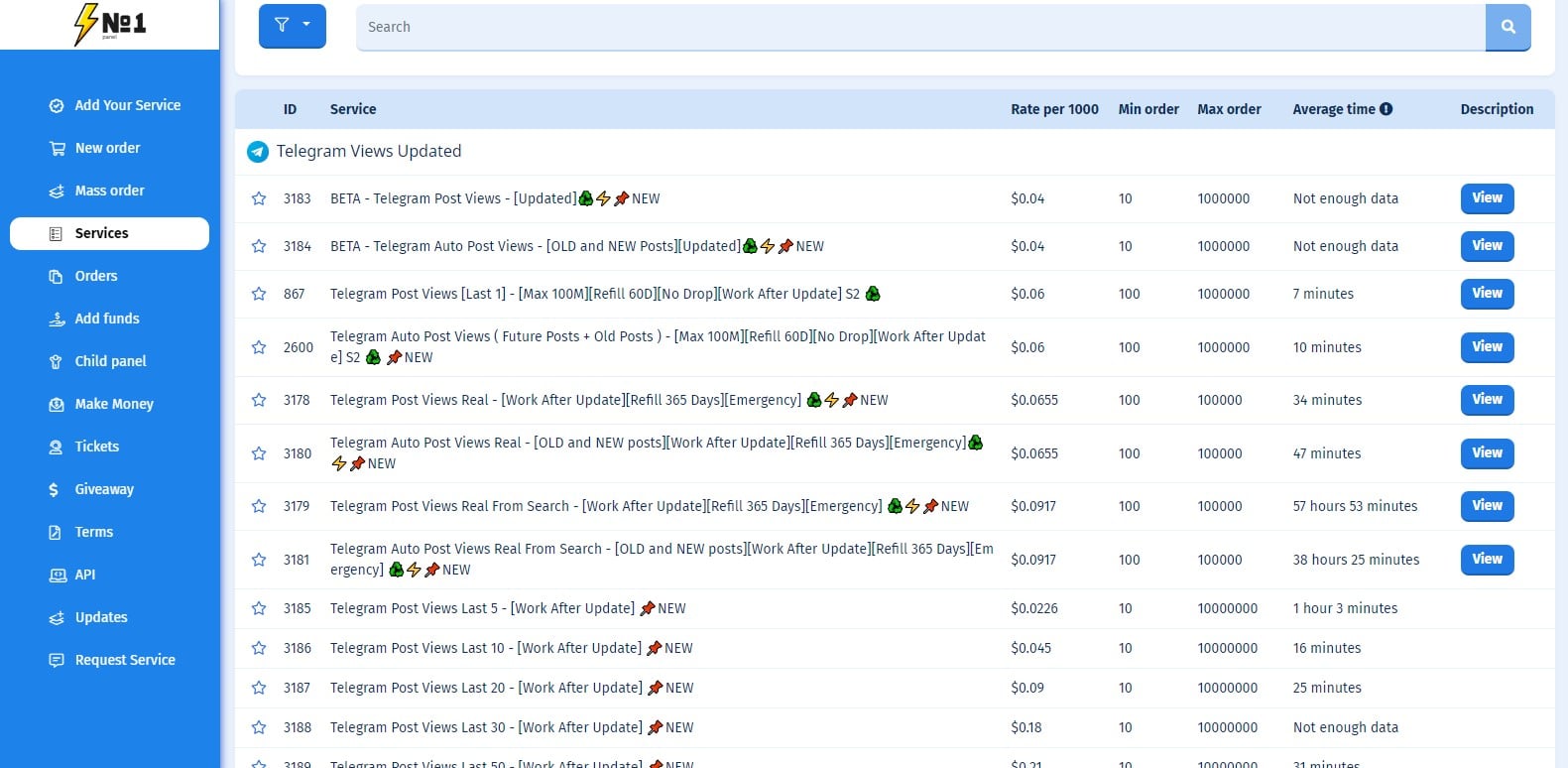Screen dimensions: 1568x768
Task: Select the Request Service sidebar item
Action: [x=125, y=660]
